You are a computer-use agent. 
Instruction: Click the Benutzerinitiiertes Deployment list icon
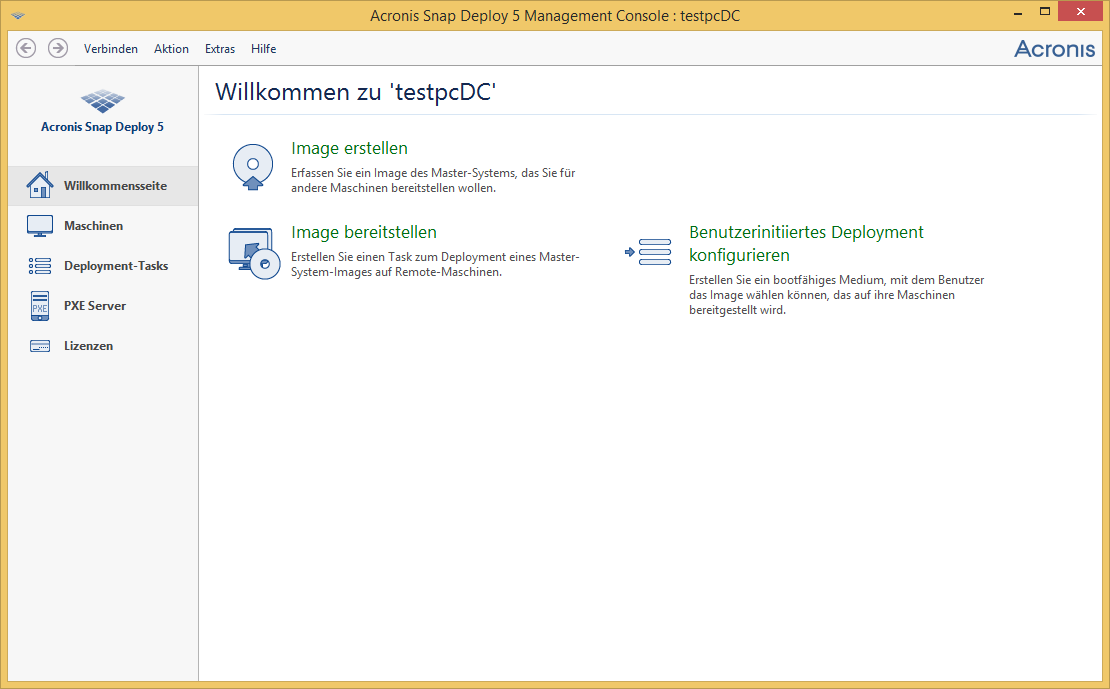tap(648, 252)
